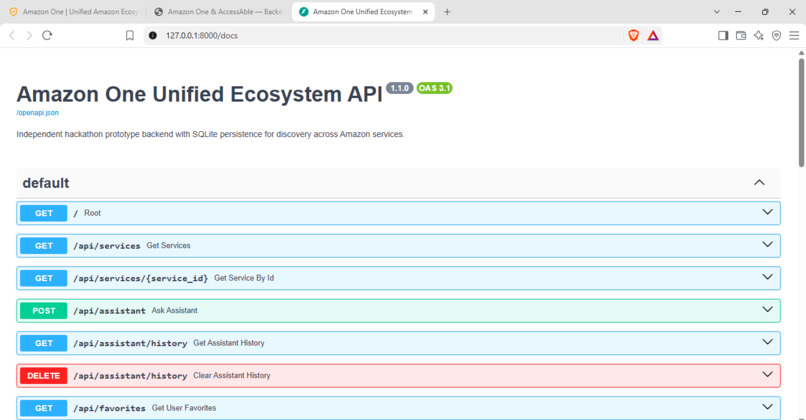Click the /api/services path text

(x=106, y=246)
